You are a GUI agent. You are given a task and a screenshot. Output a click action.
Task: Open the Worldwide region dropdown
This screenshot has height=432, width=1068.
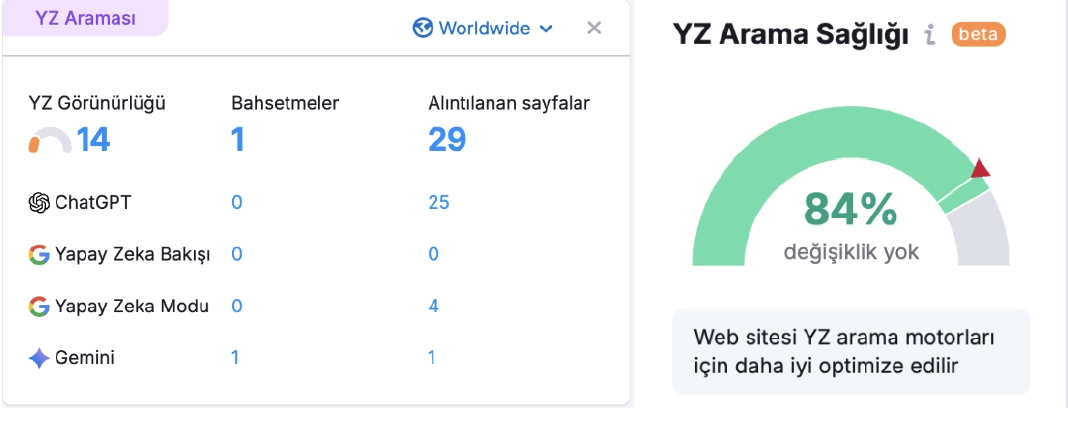pyautogui.click(x=483, y=28)
